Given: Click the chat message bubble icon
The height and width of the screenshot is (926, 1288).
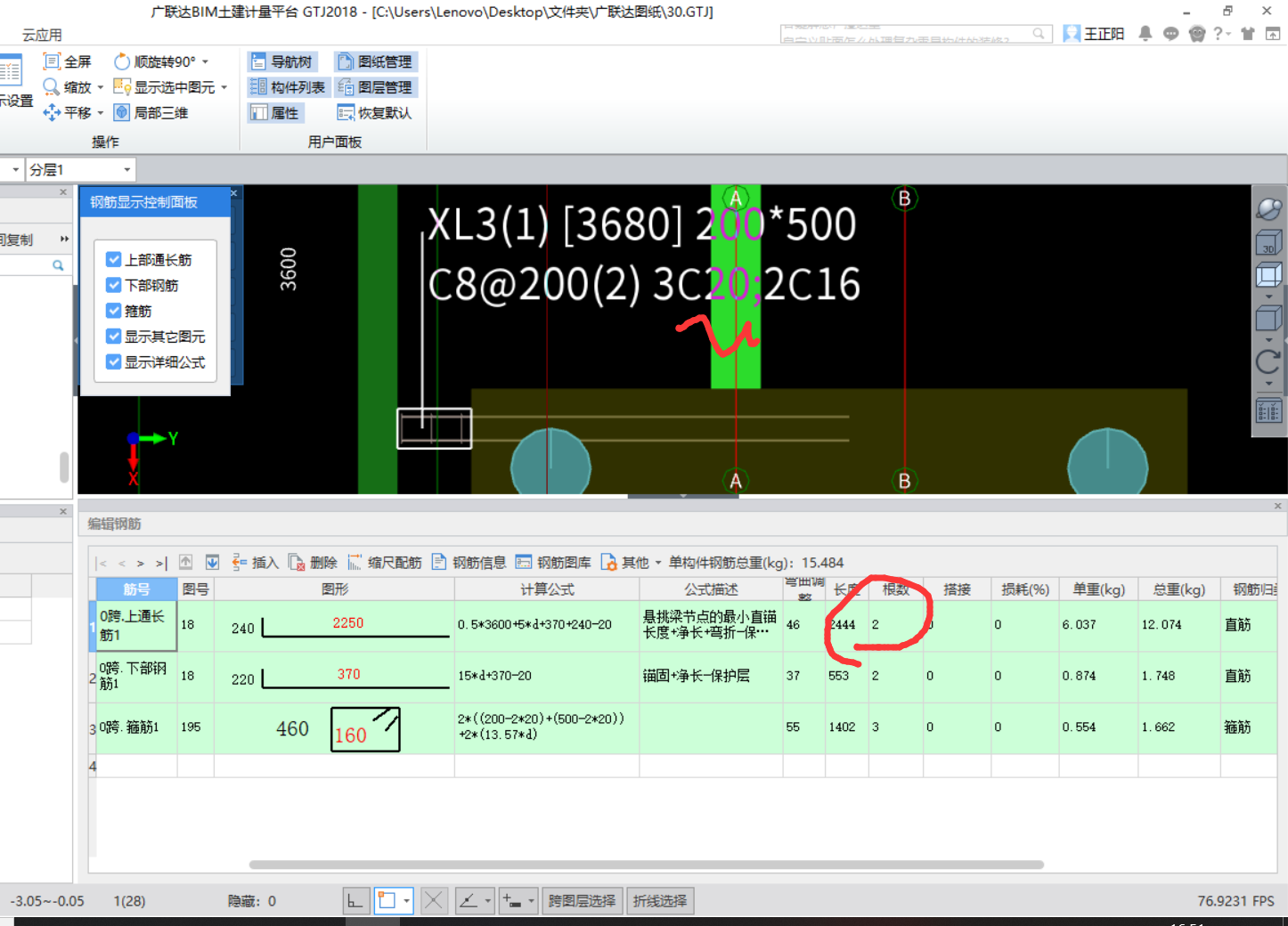Looking at the screenshot, I should pyautogui.click(x=1171, y=34).
